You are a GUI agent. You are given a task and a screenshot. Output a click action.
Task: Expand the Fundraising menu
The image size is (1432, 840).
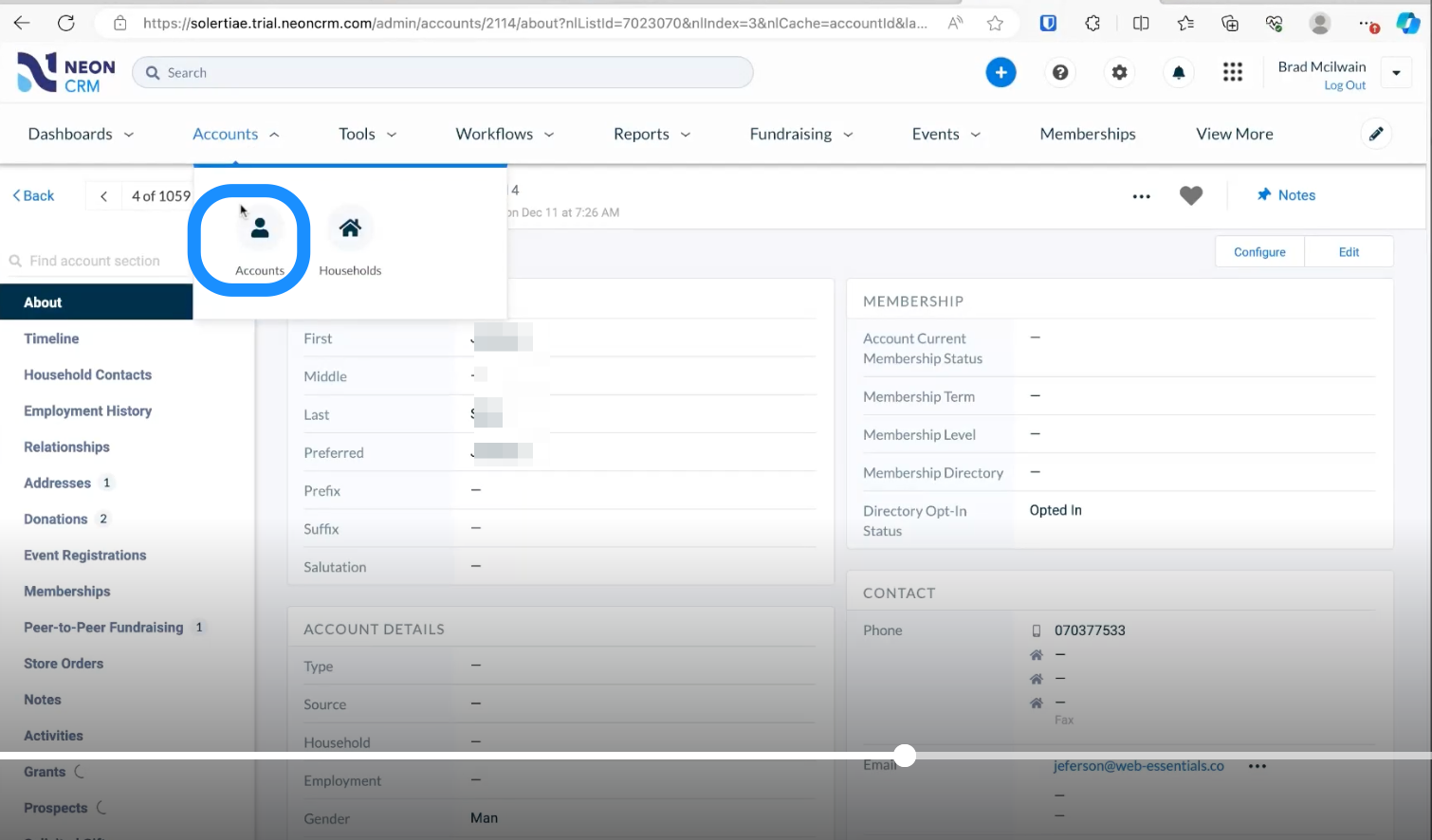[x=801, y=135]
